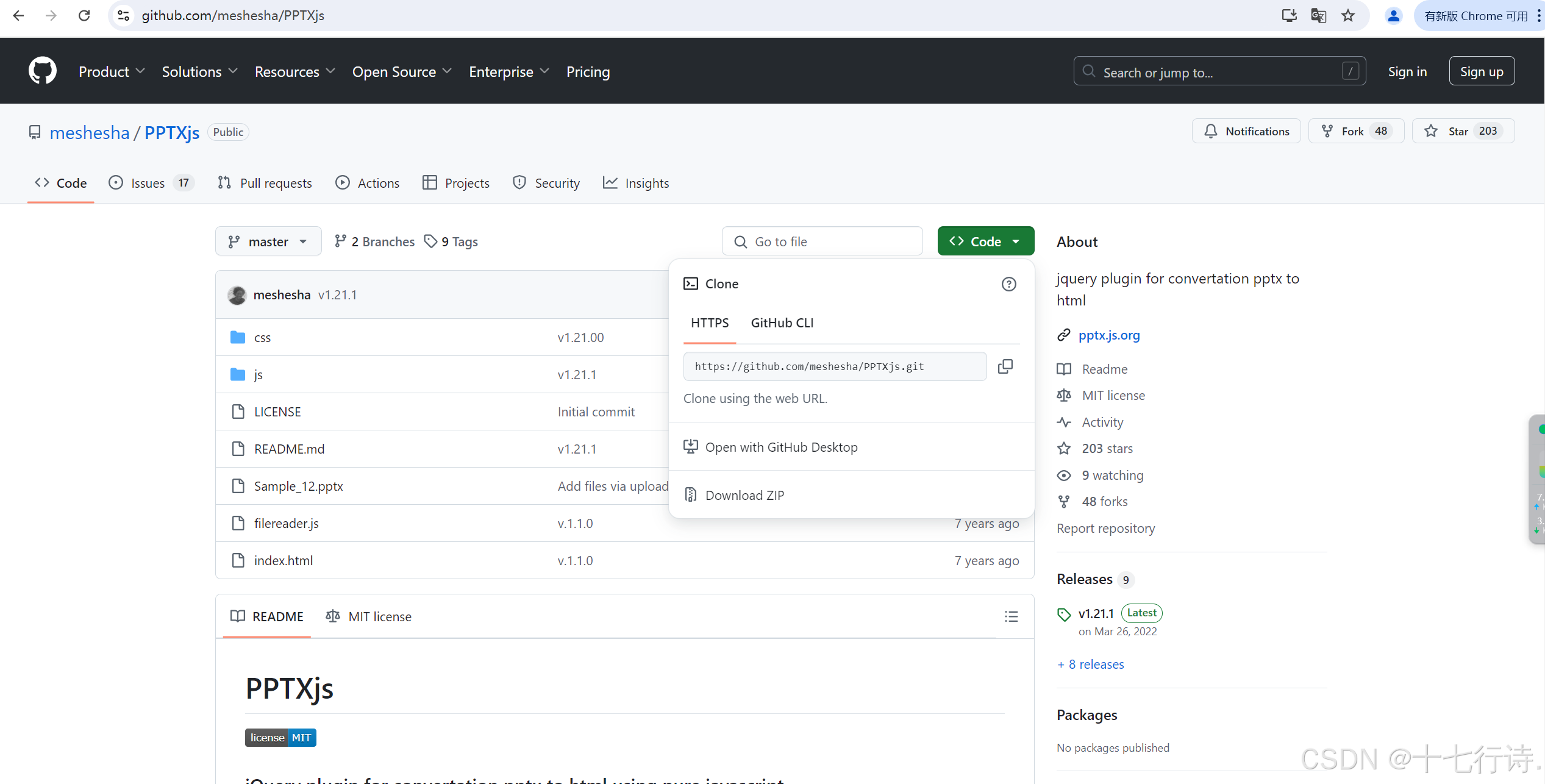Fork the repository
This screenshot has width=1545, height=784.
(x=1356, y=130)
